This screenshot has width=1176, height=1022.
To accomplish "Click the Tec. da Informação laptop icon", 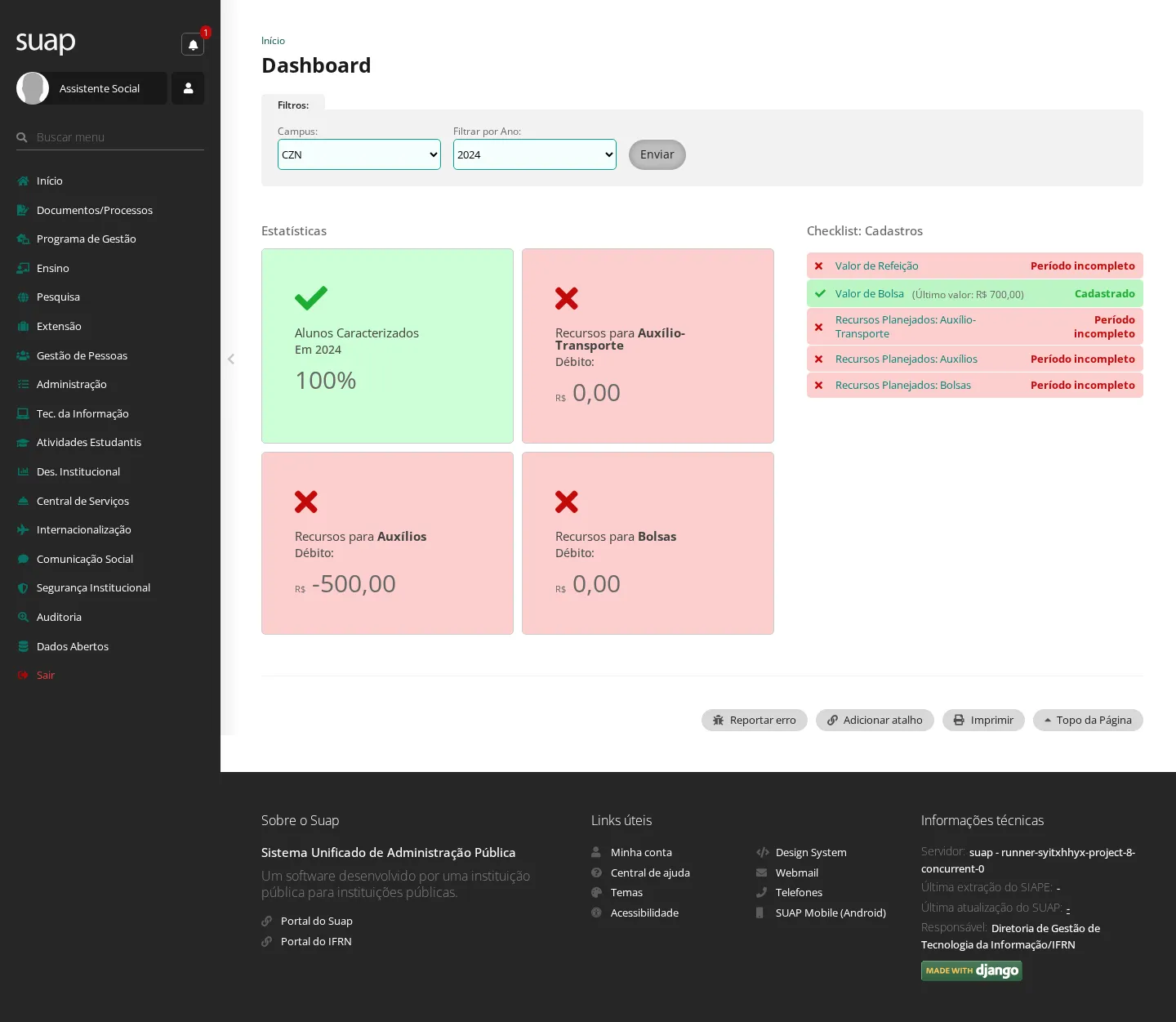I will click(x=23, y=413).
